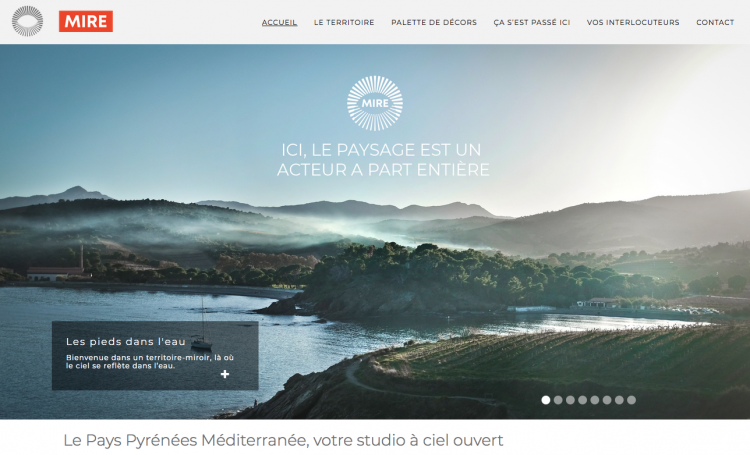Open Ça s'est passé ici page
The height and width of the screenshot is (455, 750).
tap(532, 22)
